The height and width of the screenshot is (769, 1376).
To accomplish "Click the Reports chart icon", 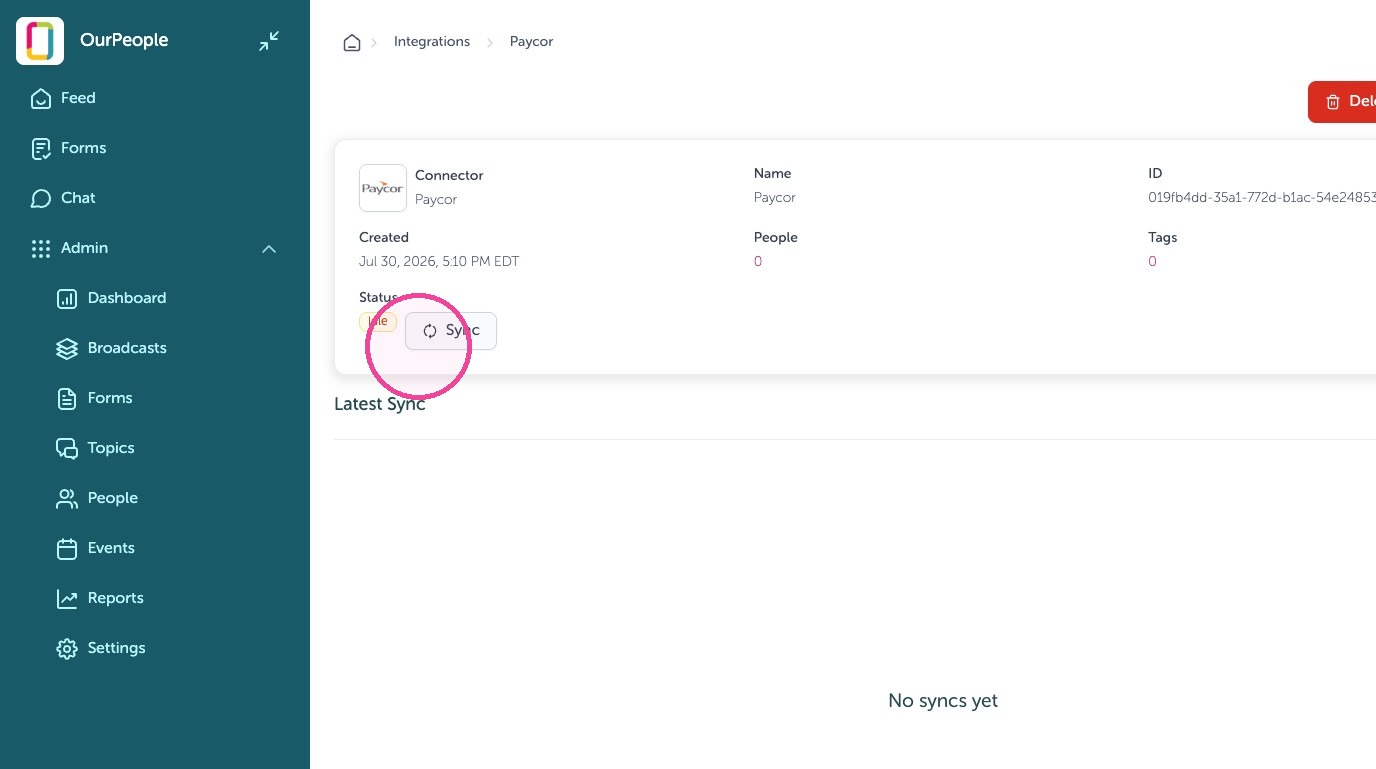I will 67,598.
